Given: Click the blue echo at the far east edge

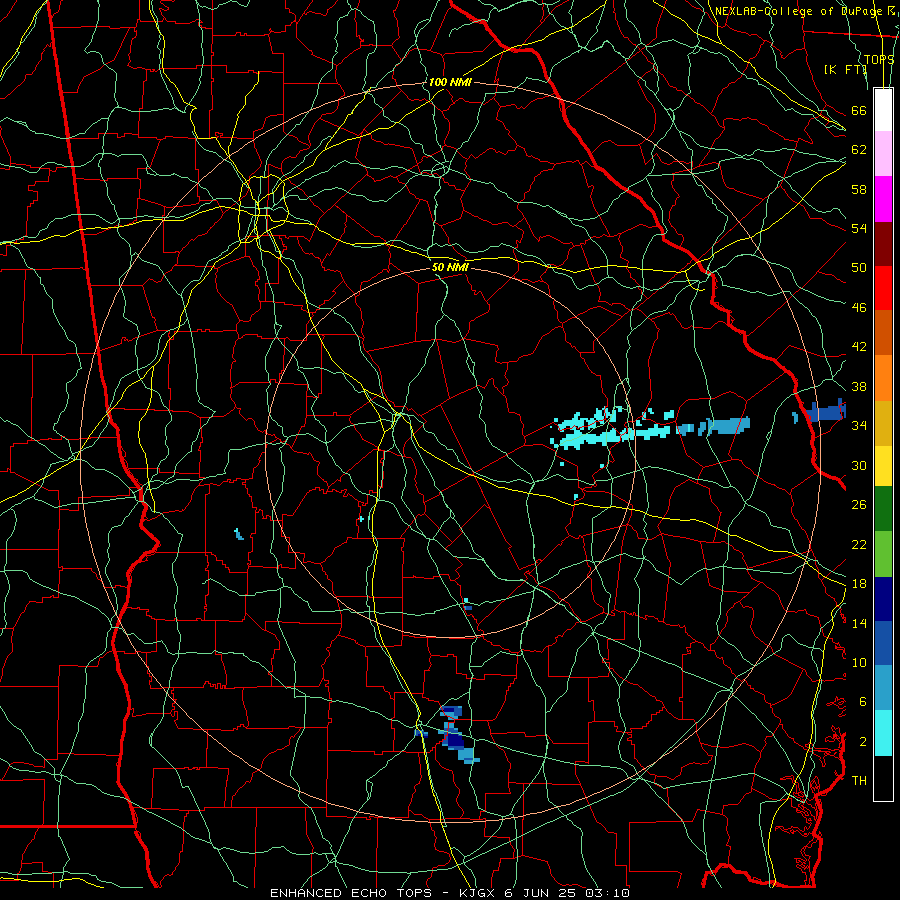Looking at the screenshot, I should [824, 412].
